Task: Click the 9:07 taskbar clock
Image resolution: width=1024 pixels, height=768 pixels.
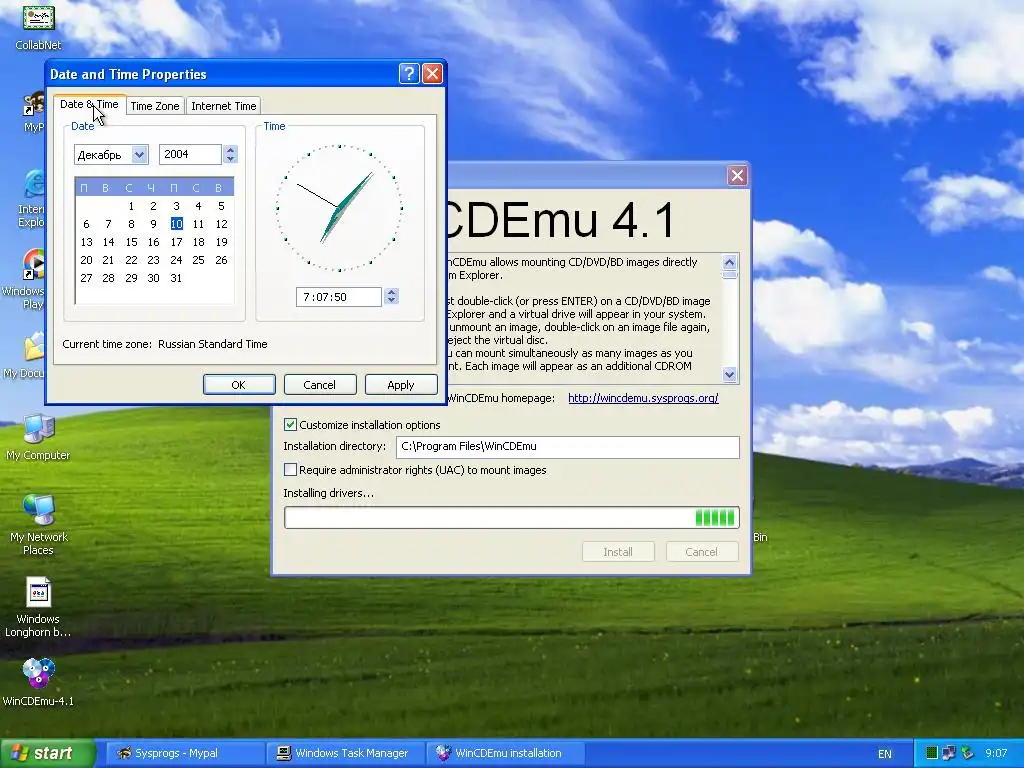Action: [996, 754]
